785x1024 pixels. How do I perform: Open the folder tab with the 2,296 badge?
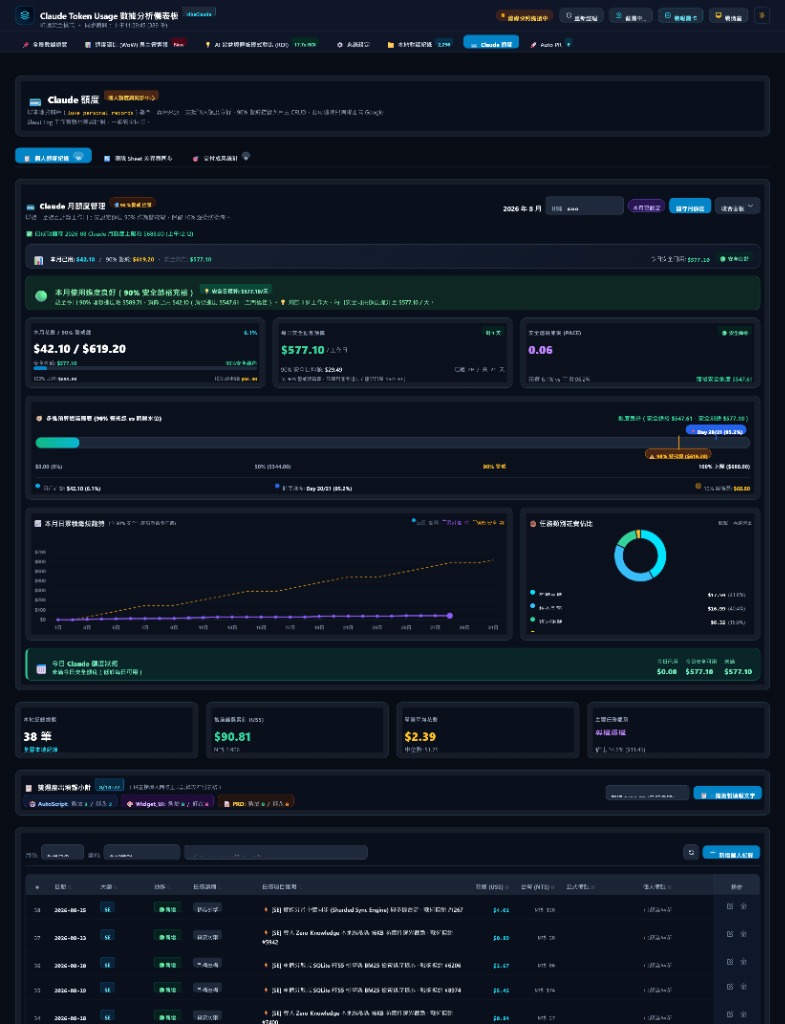pyautogui.click(x=419, y=44)
